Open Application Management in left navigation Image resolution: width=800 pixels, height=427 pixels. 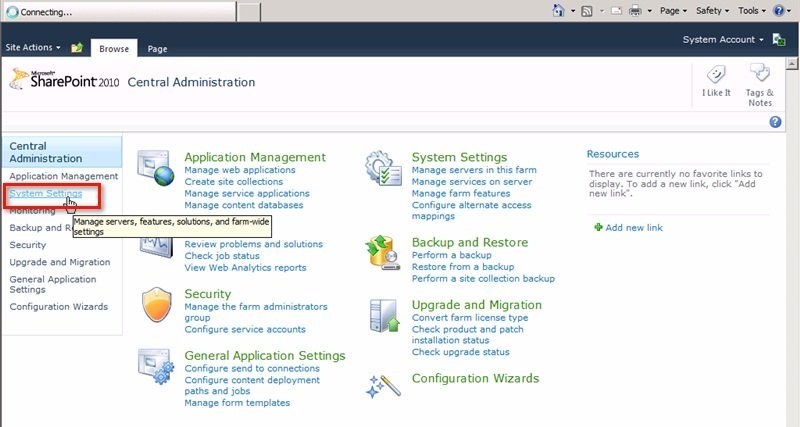pos(64,176)
